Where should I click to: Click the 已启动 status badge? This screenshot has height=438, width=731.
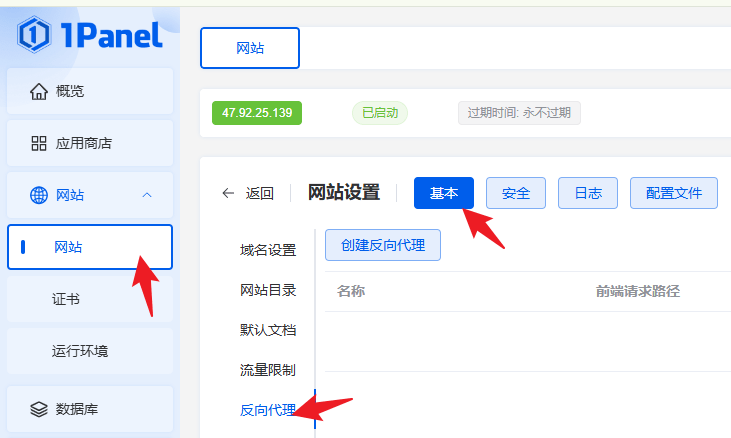tap(380, 113)
